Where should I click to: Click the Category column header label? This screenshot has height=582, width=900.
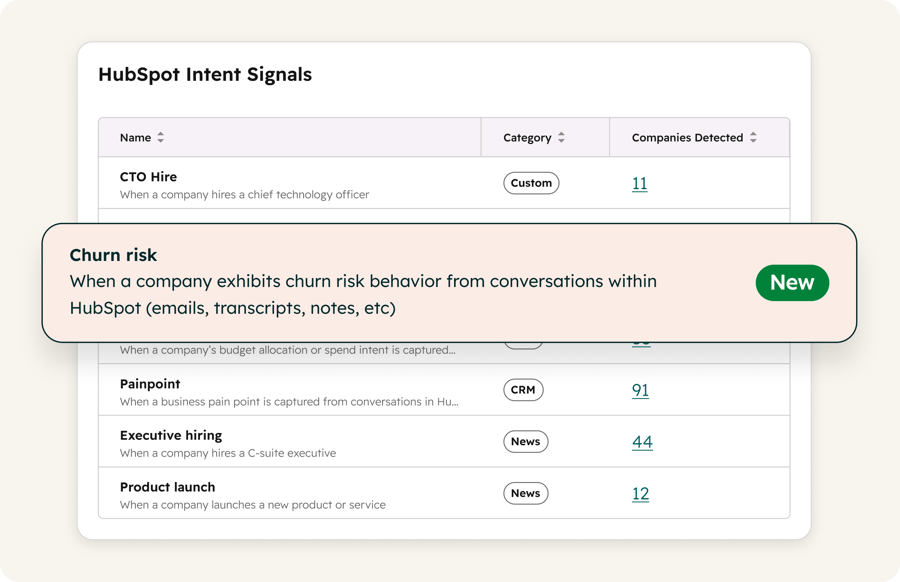click(527, 138)
